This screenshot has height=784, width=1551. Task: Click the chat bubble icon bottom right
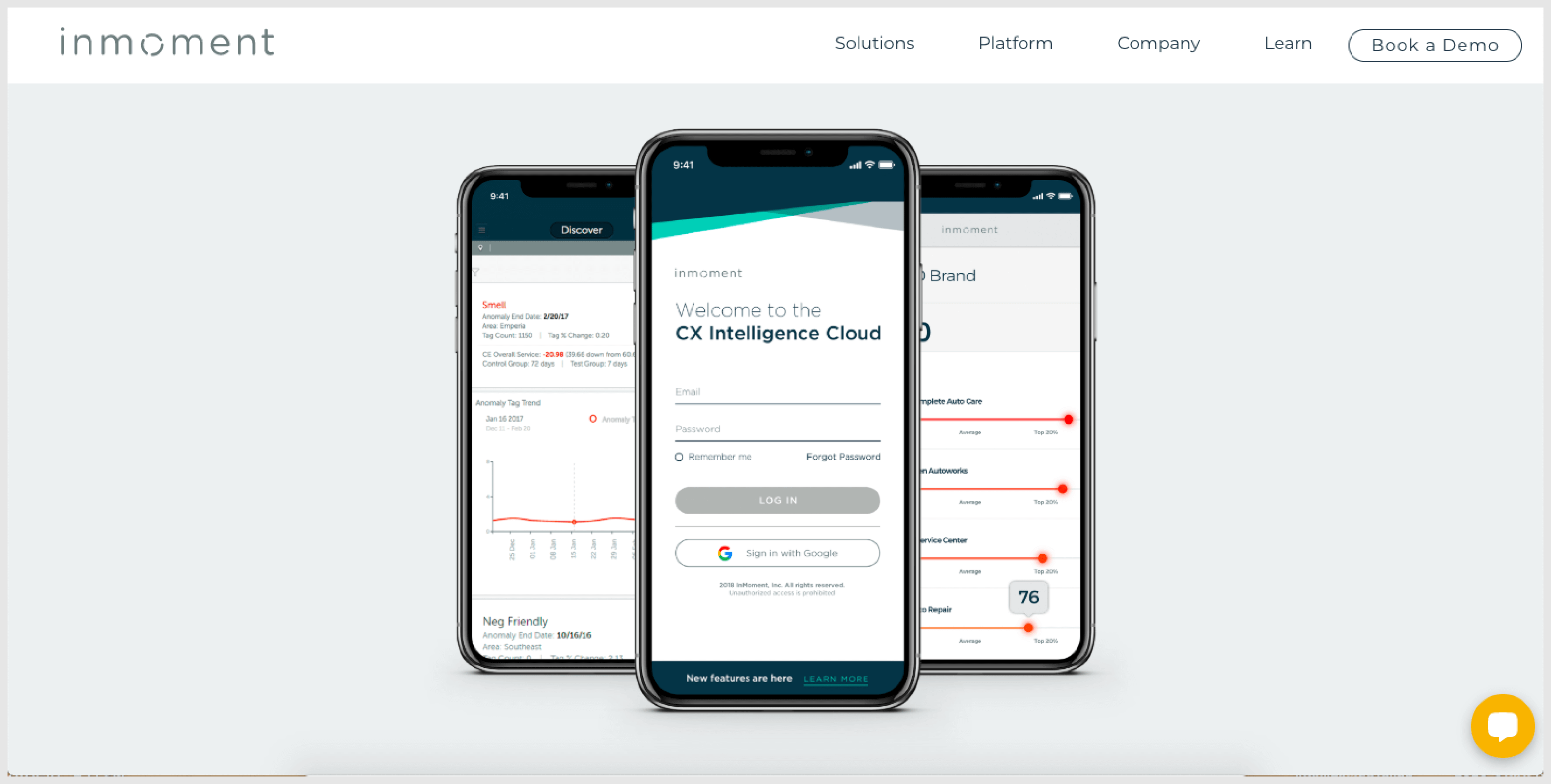(1503, 736)
